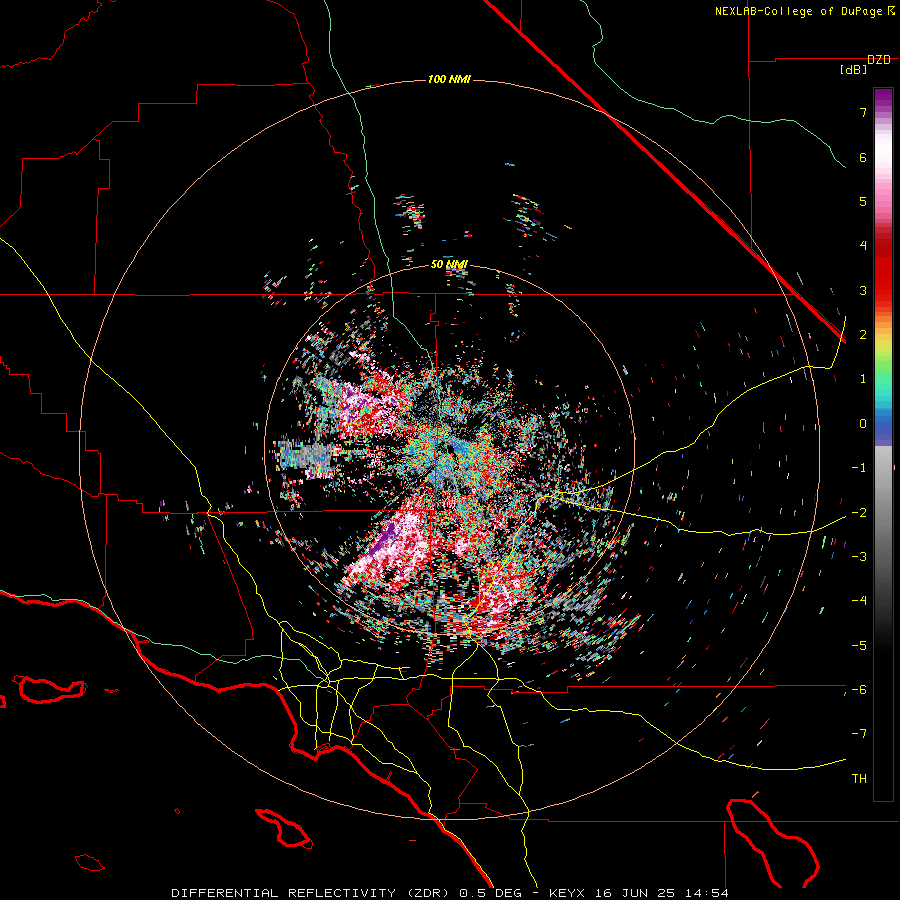Click the 7 value on the dB scale

pyautogui.click(x=863, y=112)
